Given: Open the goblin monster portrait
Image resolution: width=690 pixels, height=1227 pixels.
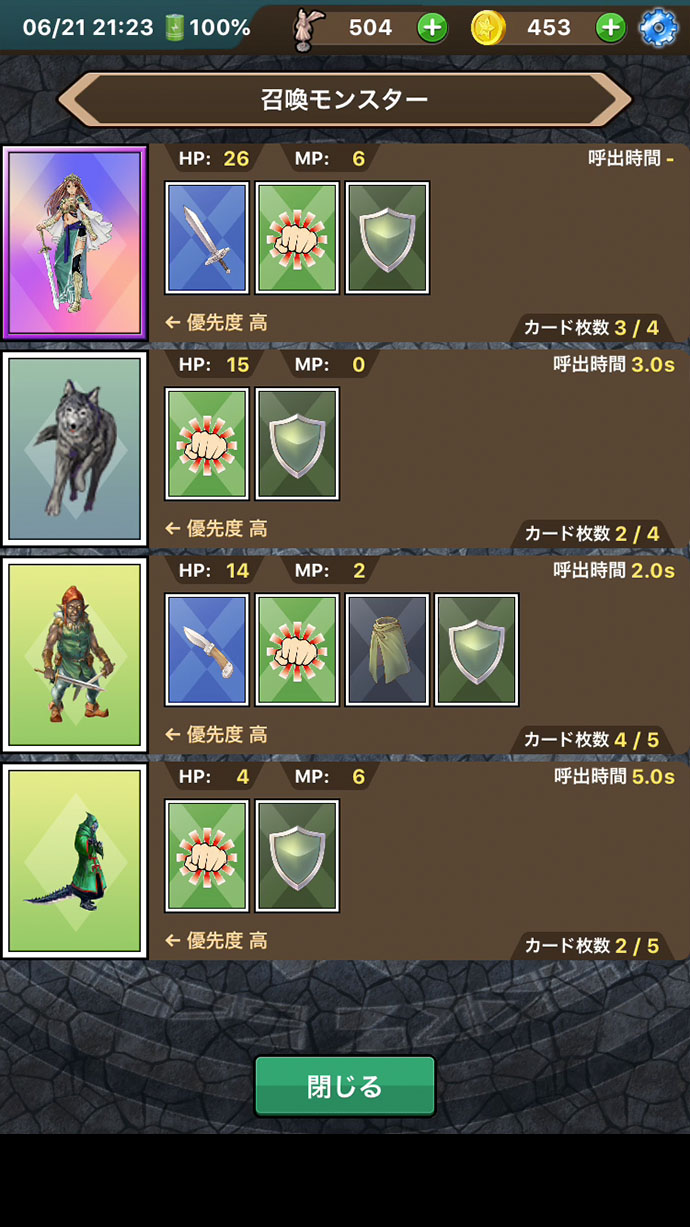Looking at the screenshot, I should click(x=75, y=655).
